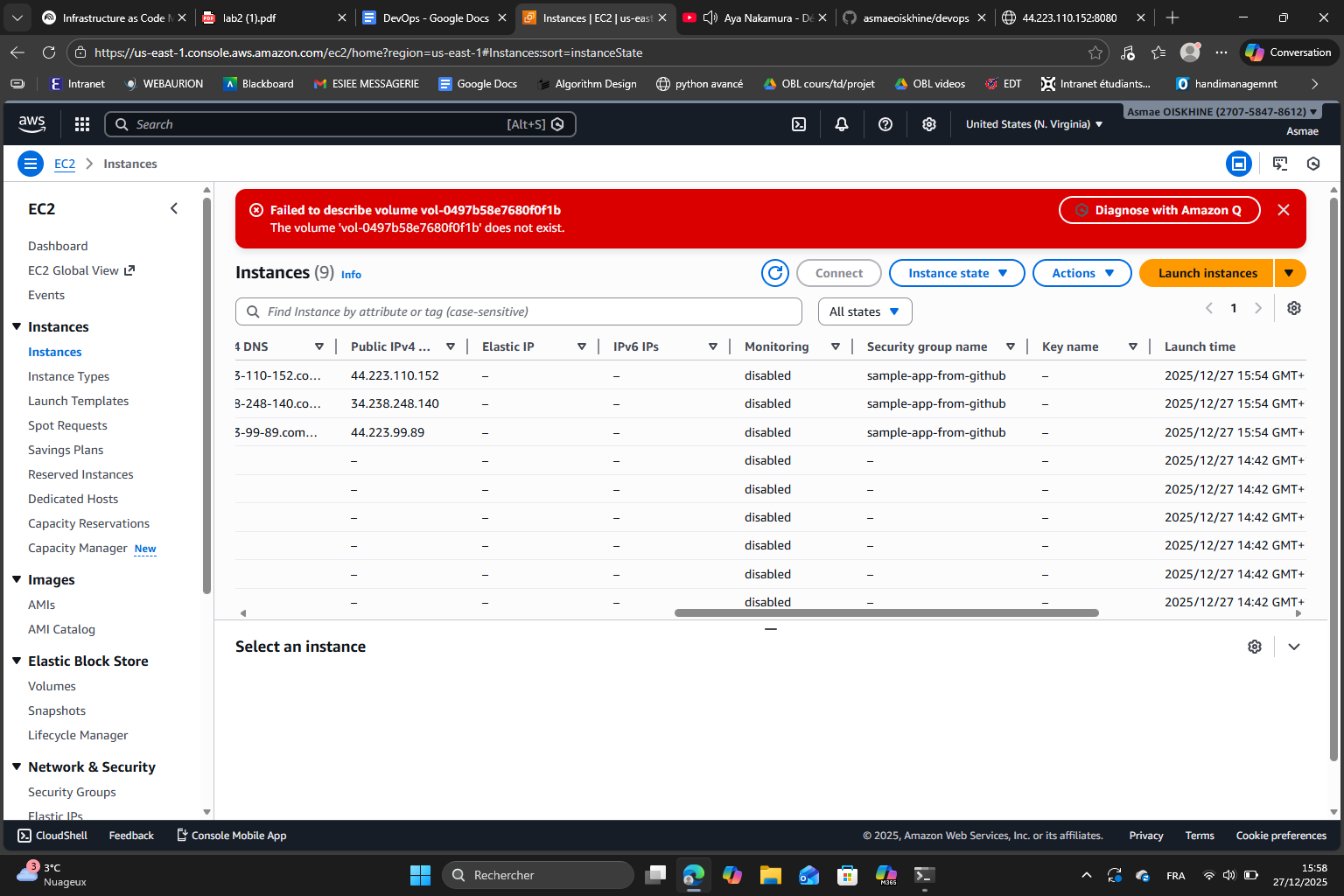Click the Find Instance search field
Screen dimensions: 1344x896
[x=518, y=311]
